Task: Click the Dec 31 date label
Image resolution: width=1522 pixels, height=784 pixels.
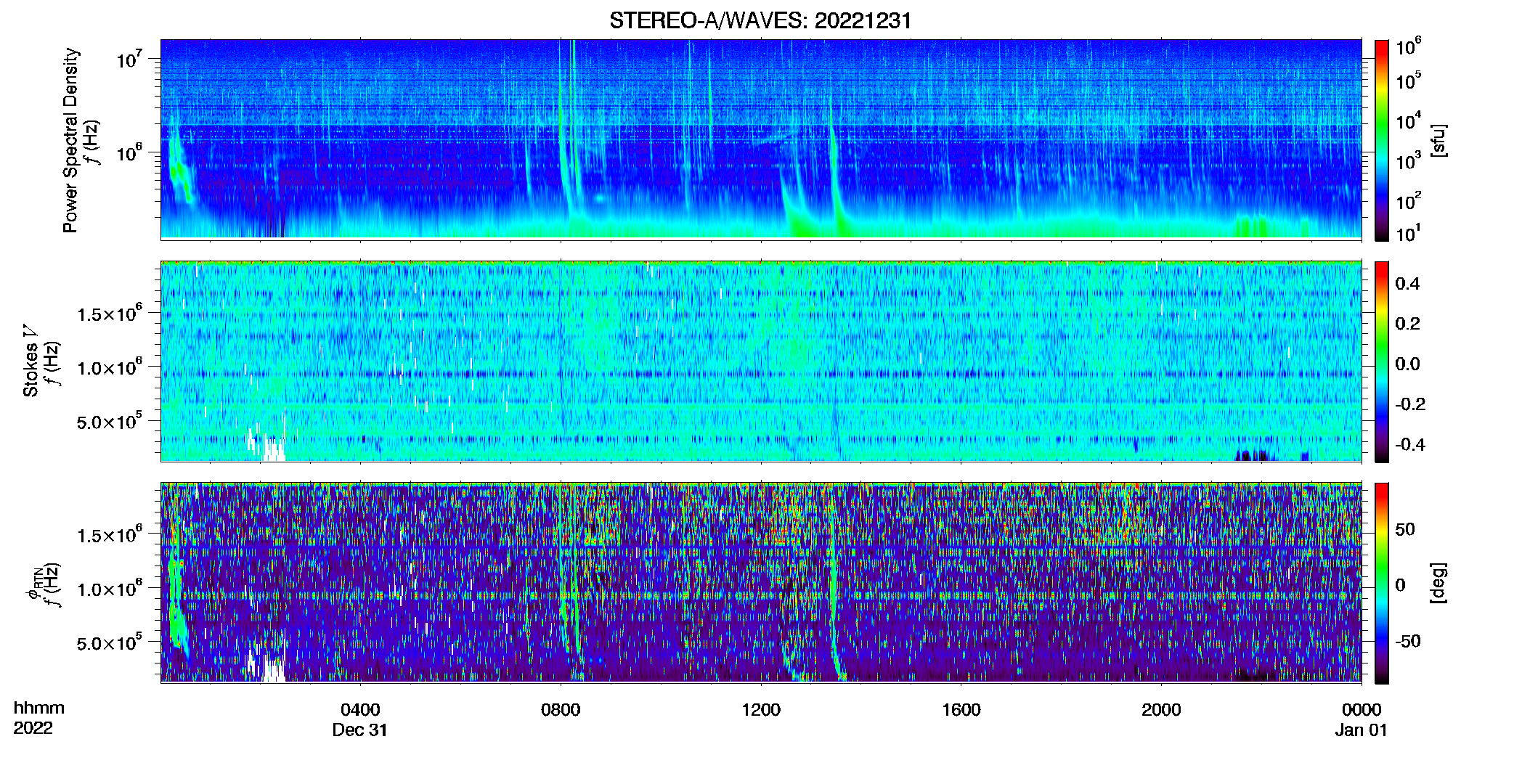Action: [x=360, y=730]
